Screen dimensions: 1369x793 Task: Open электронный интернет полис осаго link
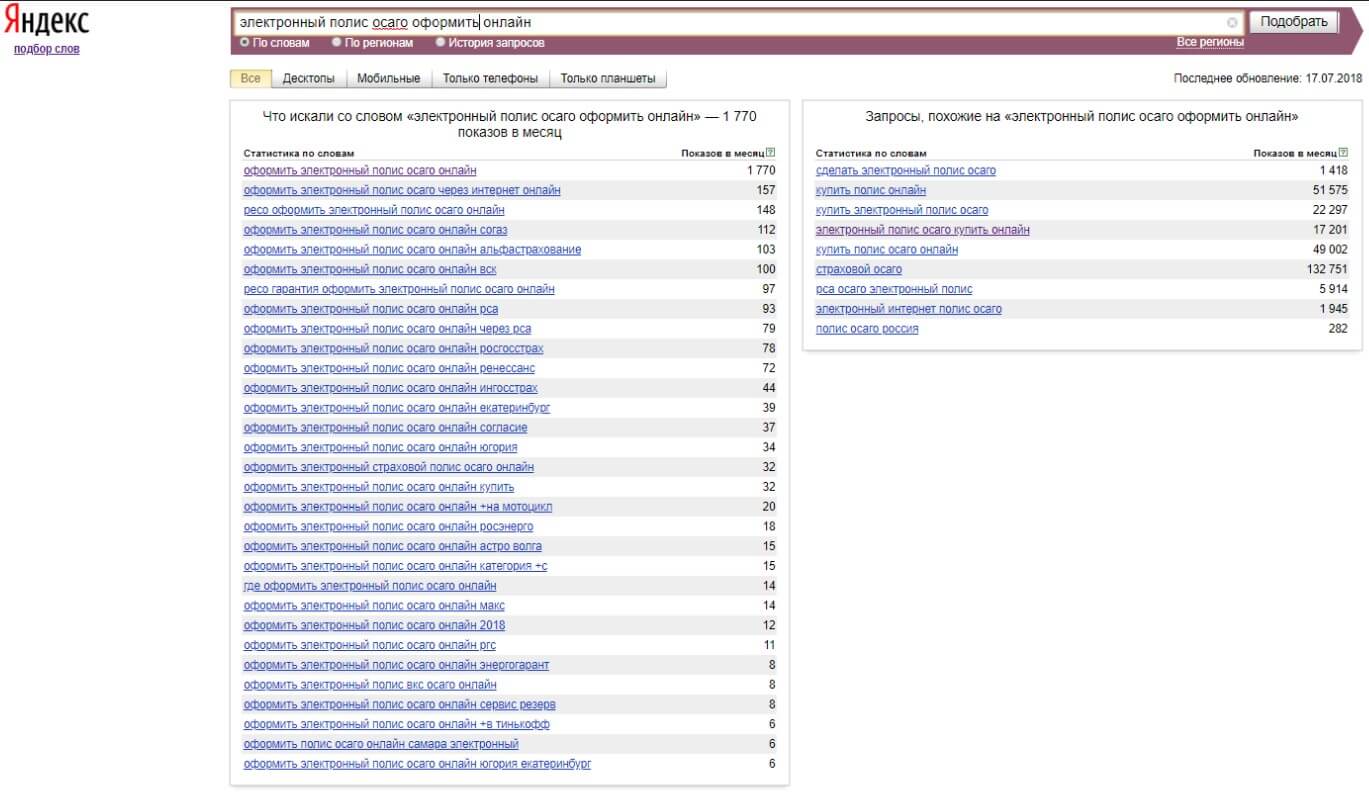coord(909,309)
